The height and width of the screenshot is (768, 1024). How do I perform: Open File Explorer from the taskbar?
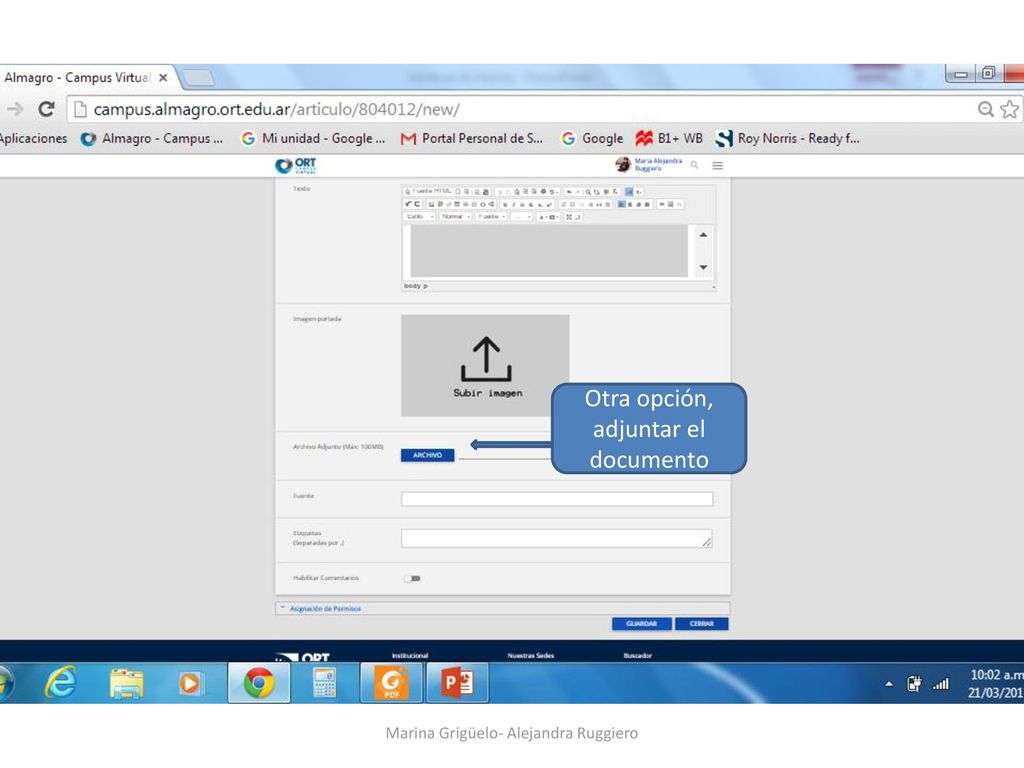point(127,683)
